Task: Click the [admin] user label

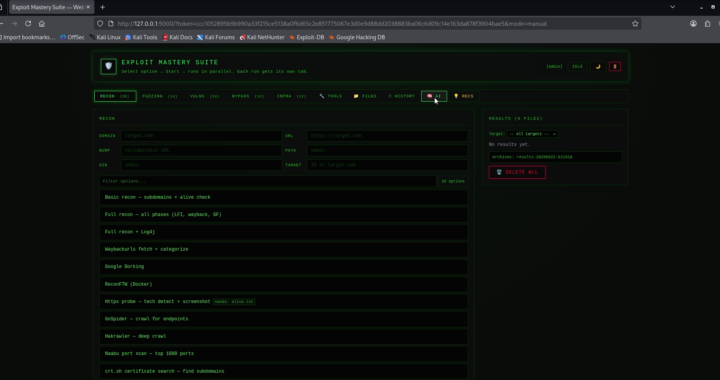Action: pyautogui.click(x=554, y=67)
